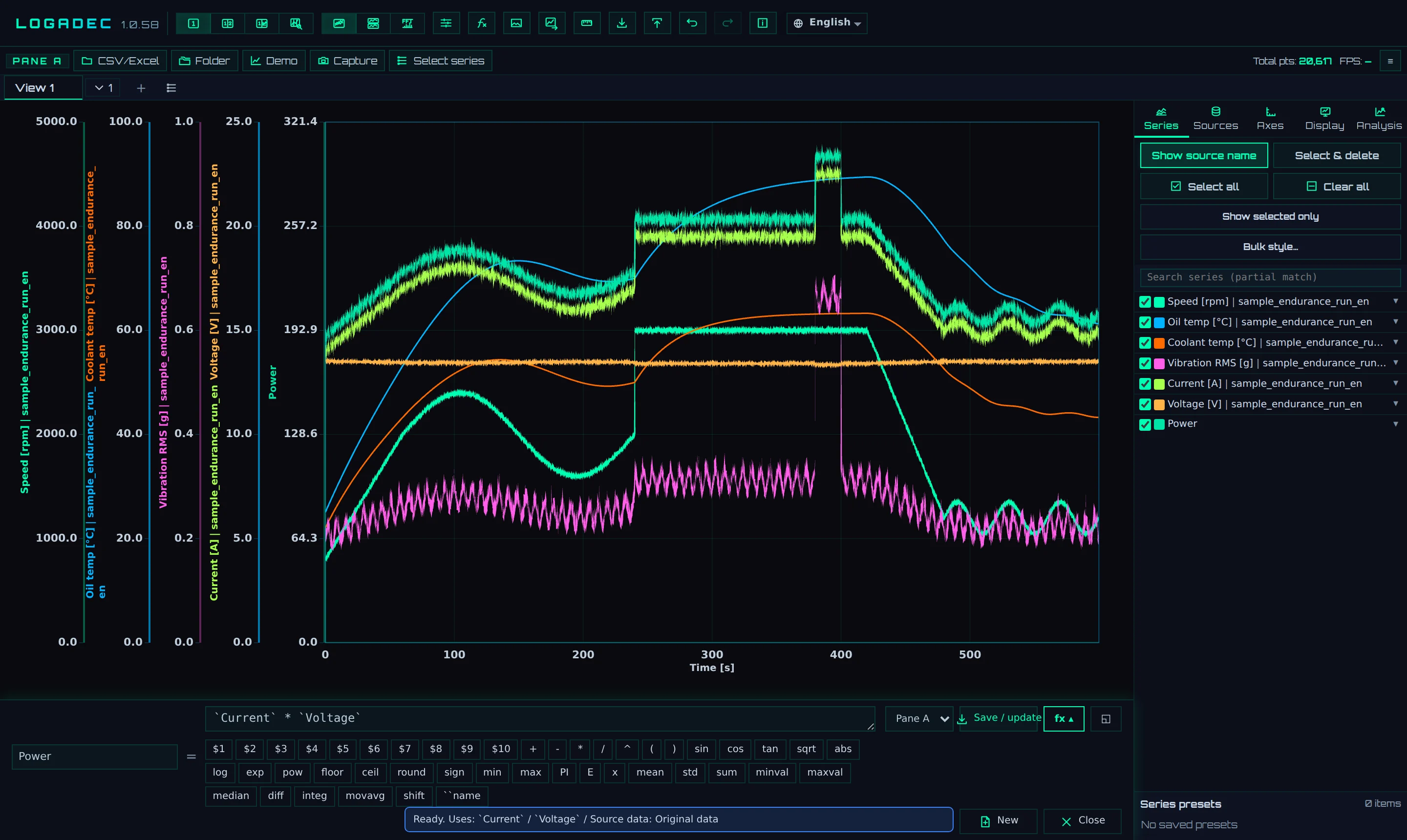Switch to the Axes tab
Viewport: 1407px width, 840px height.
pyautogui.click(x=1270, y=119)
